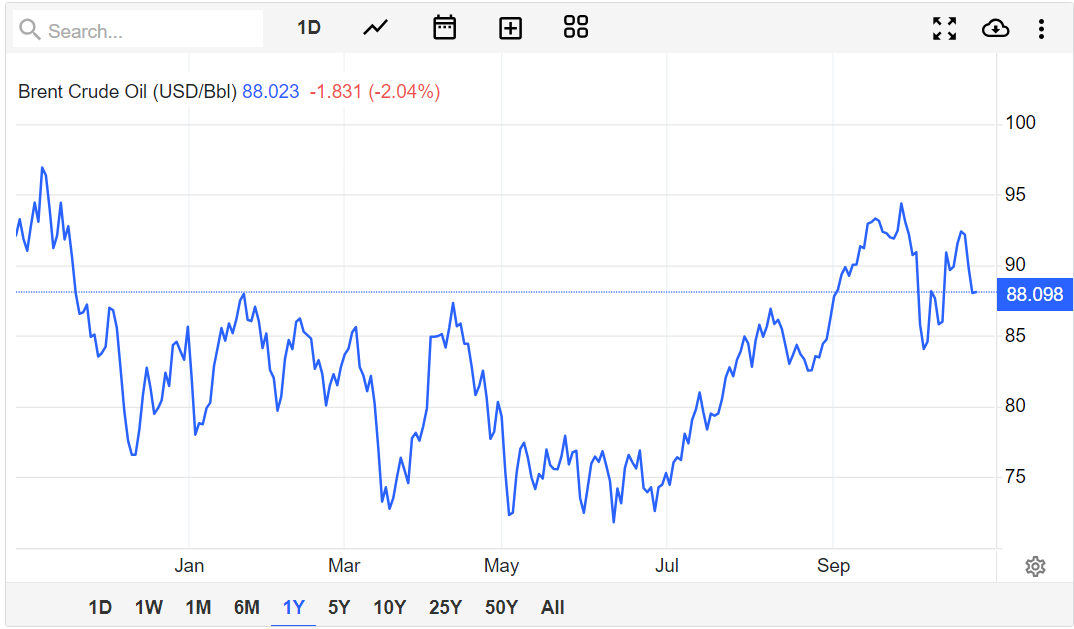Download chart using cloud icon
1074x629 pixels.
pyautogui.click(x=995, y=28)
